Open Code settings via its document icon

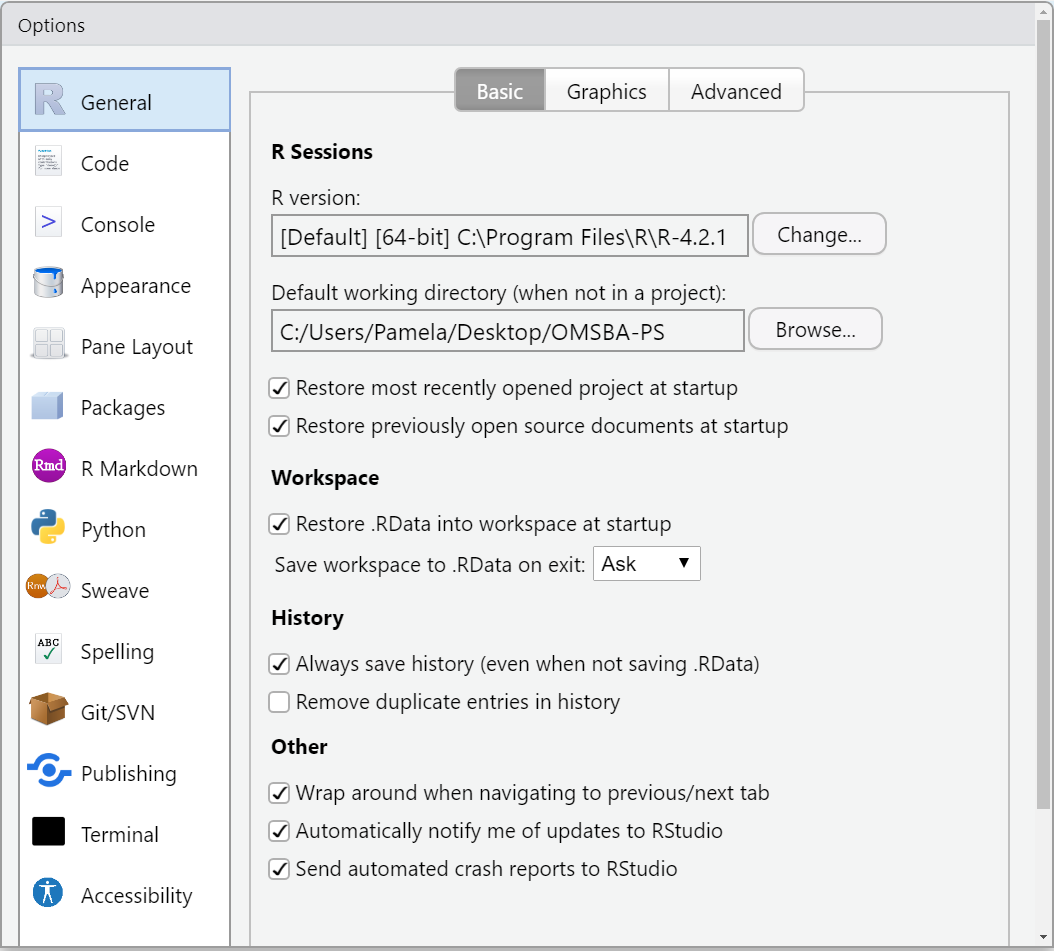(x=48, y=161)
